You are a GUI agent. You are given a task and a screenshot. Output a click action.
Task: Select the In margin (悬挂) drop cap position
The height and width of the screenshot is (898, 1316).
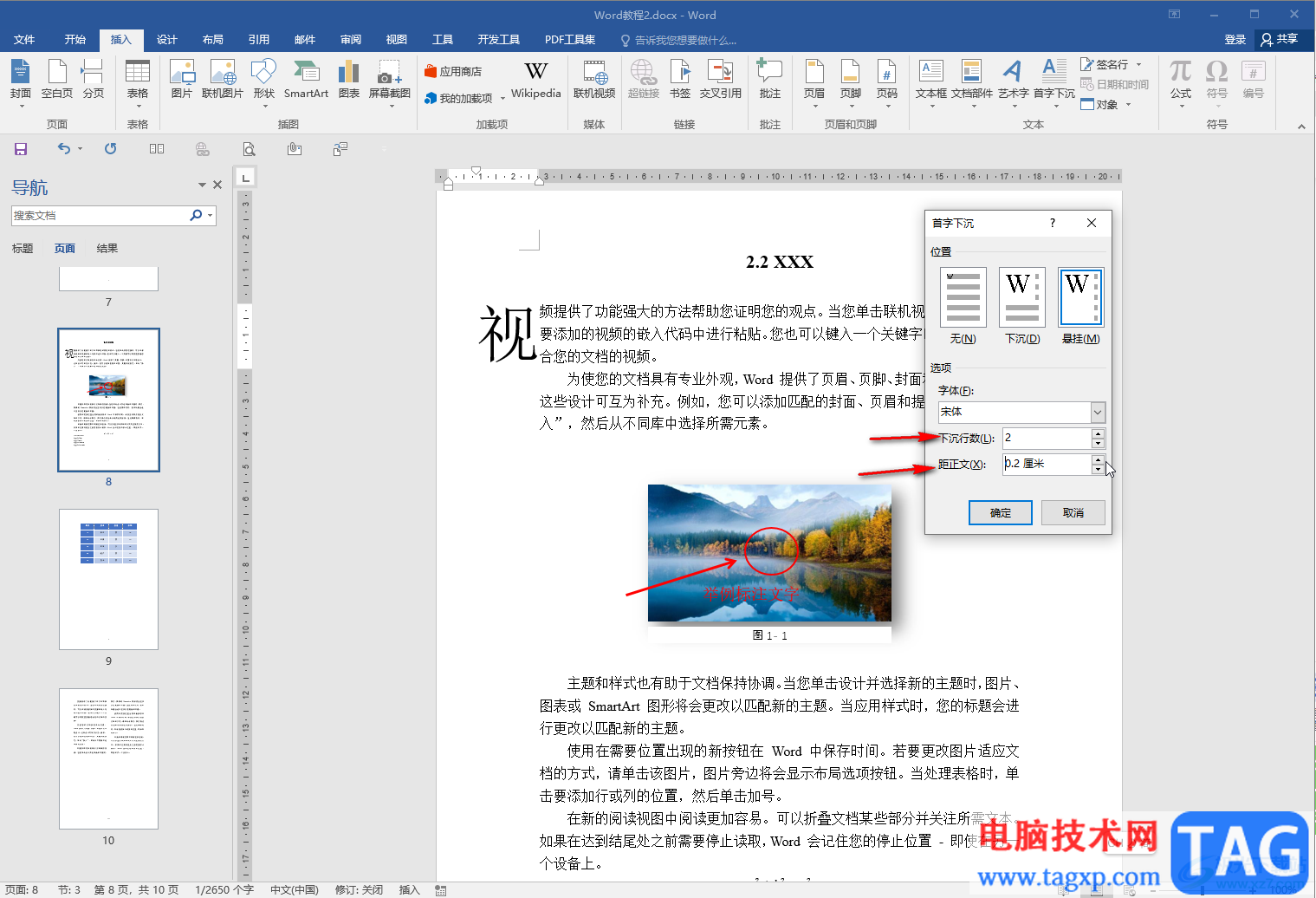coord(1081,306)
